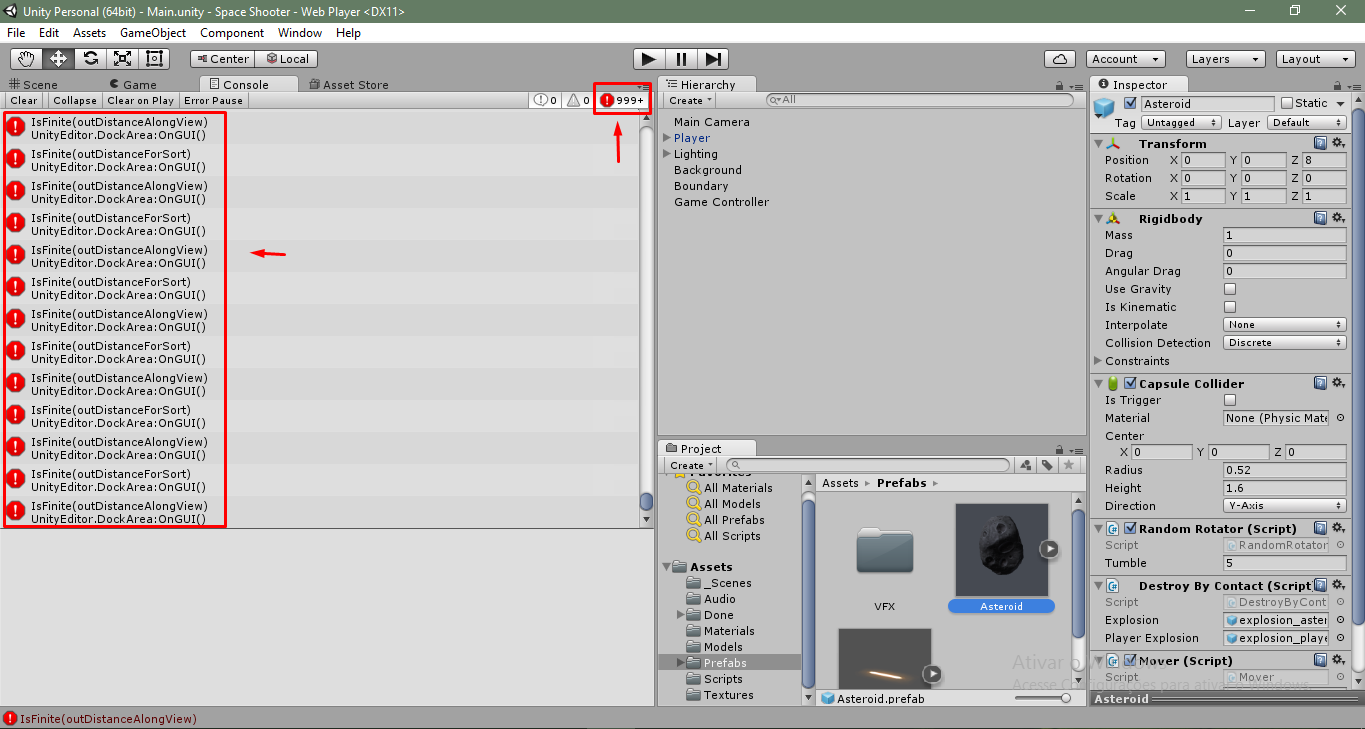
Task: Open the Account dropdown
Action: (1126, 59)
